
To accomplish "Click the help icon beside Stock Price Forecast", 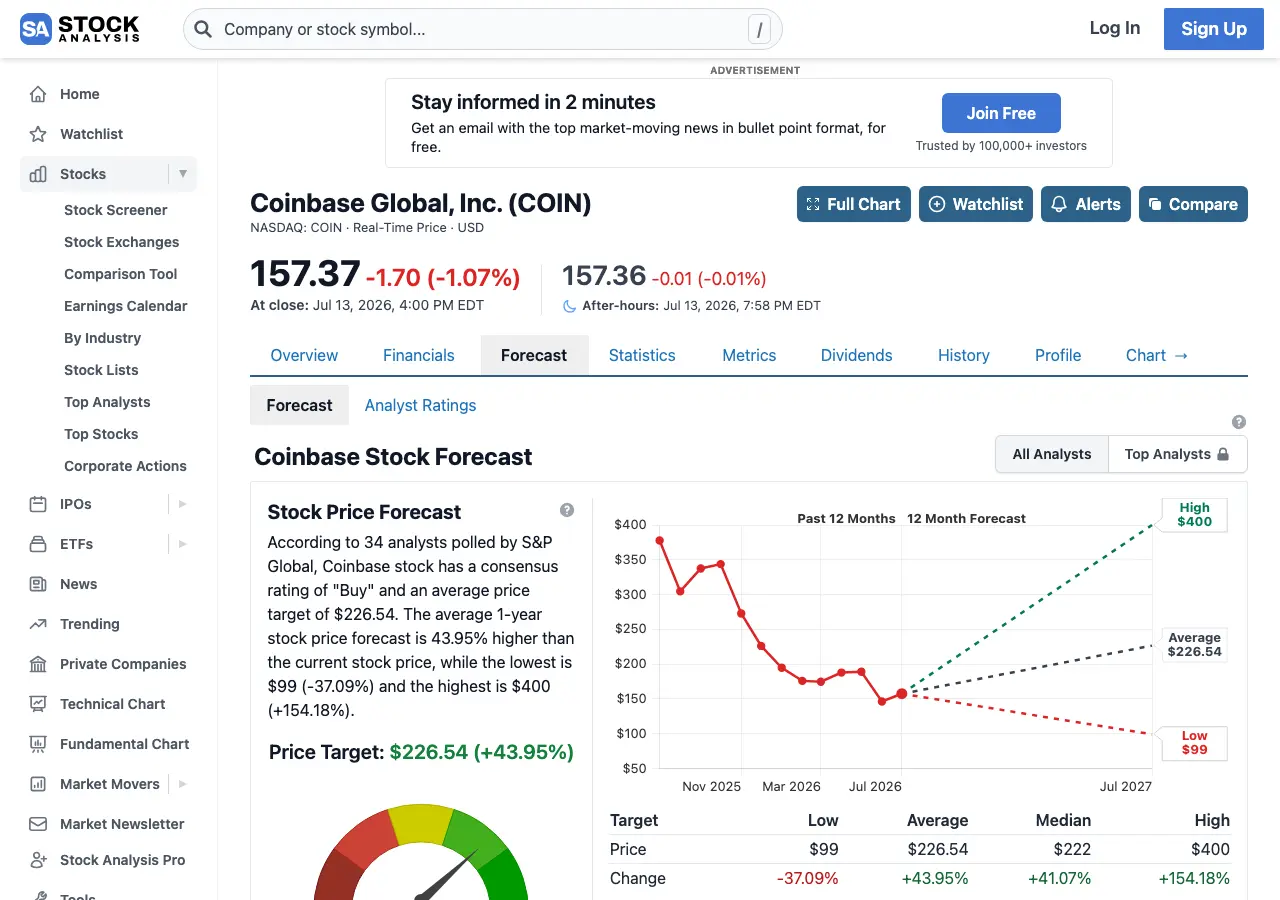I will (567, 510).
